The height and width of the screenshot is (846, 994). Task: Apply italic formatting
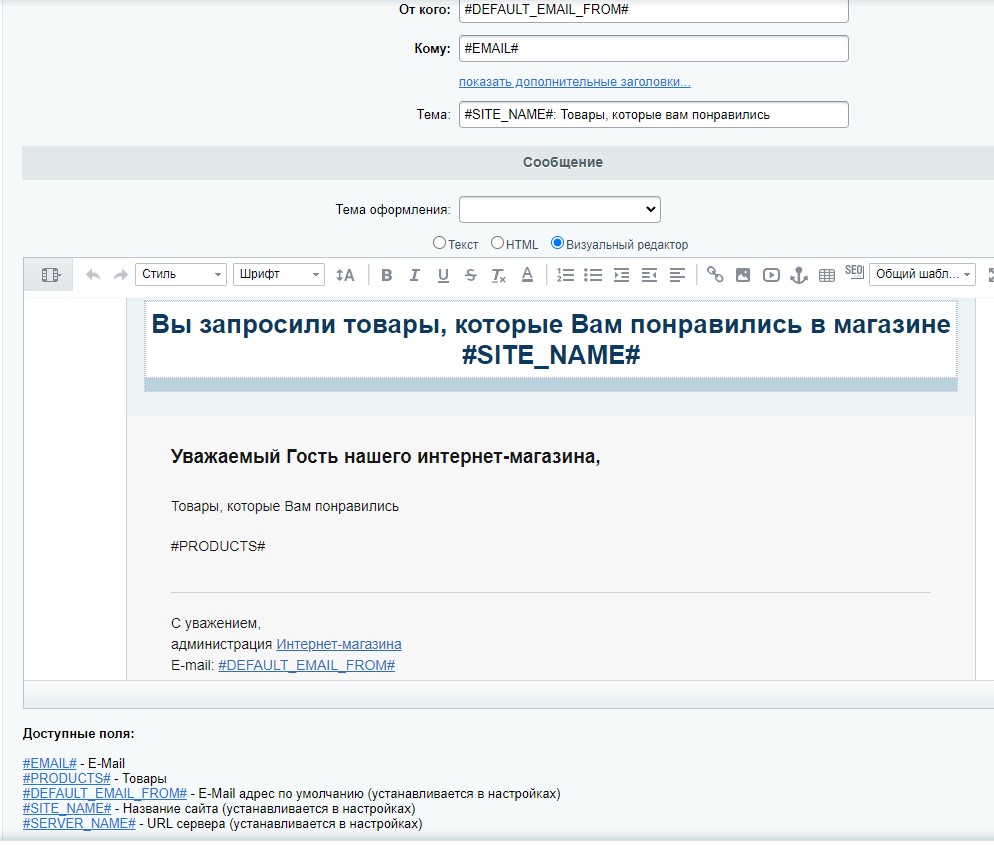(415, 275)
